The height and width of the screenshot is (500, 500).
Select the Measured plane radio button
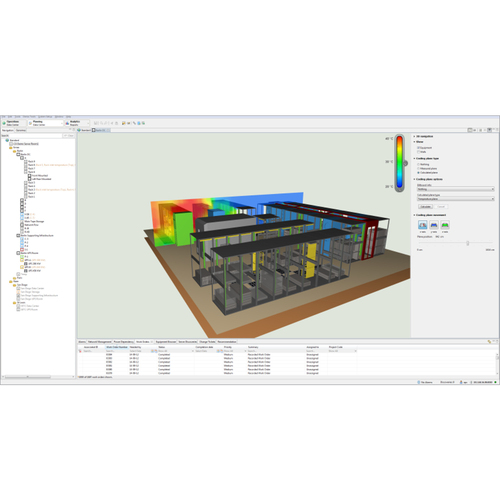pos(418,168)
